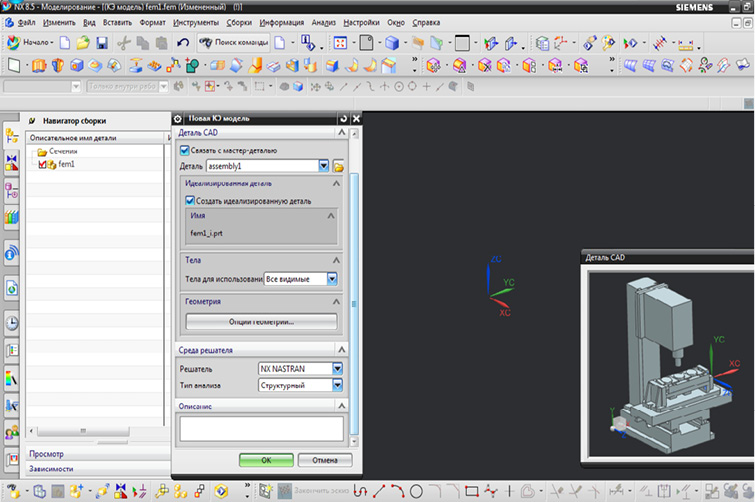The image size is (755, 502).
Task: Click the WCS orientation icon with red axes
Action: (x=560, y=43)
